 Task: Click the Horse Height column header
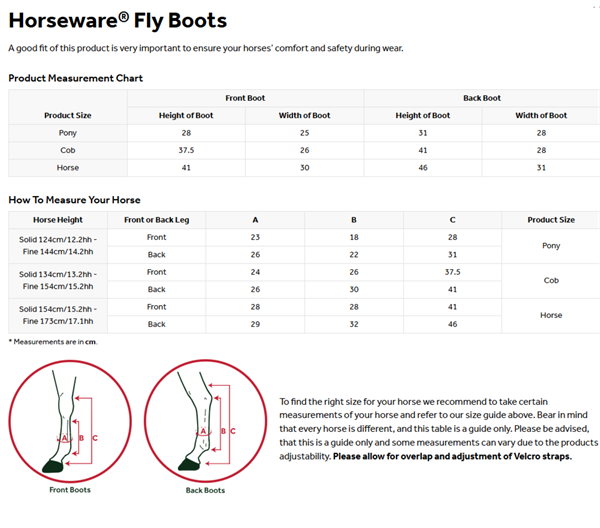[57, 220]
